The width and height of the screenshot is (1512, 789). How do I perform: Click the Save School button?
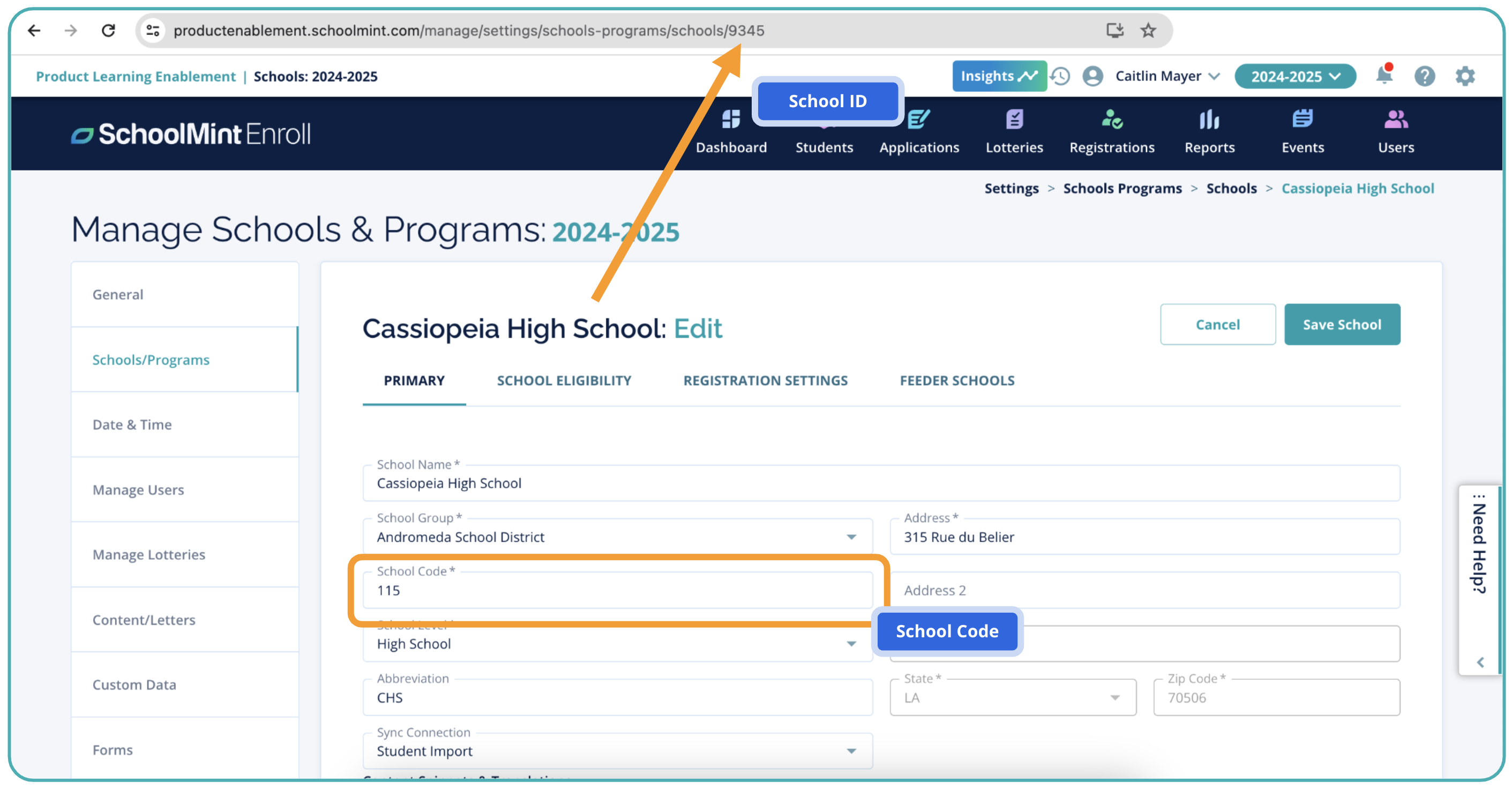pyautogui.click(x=1341, y=325)
